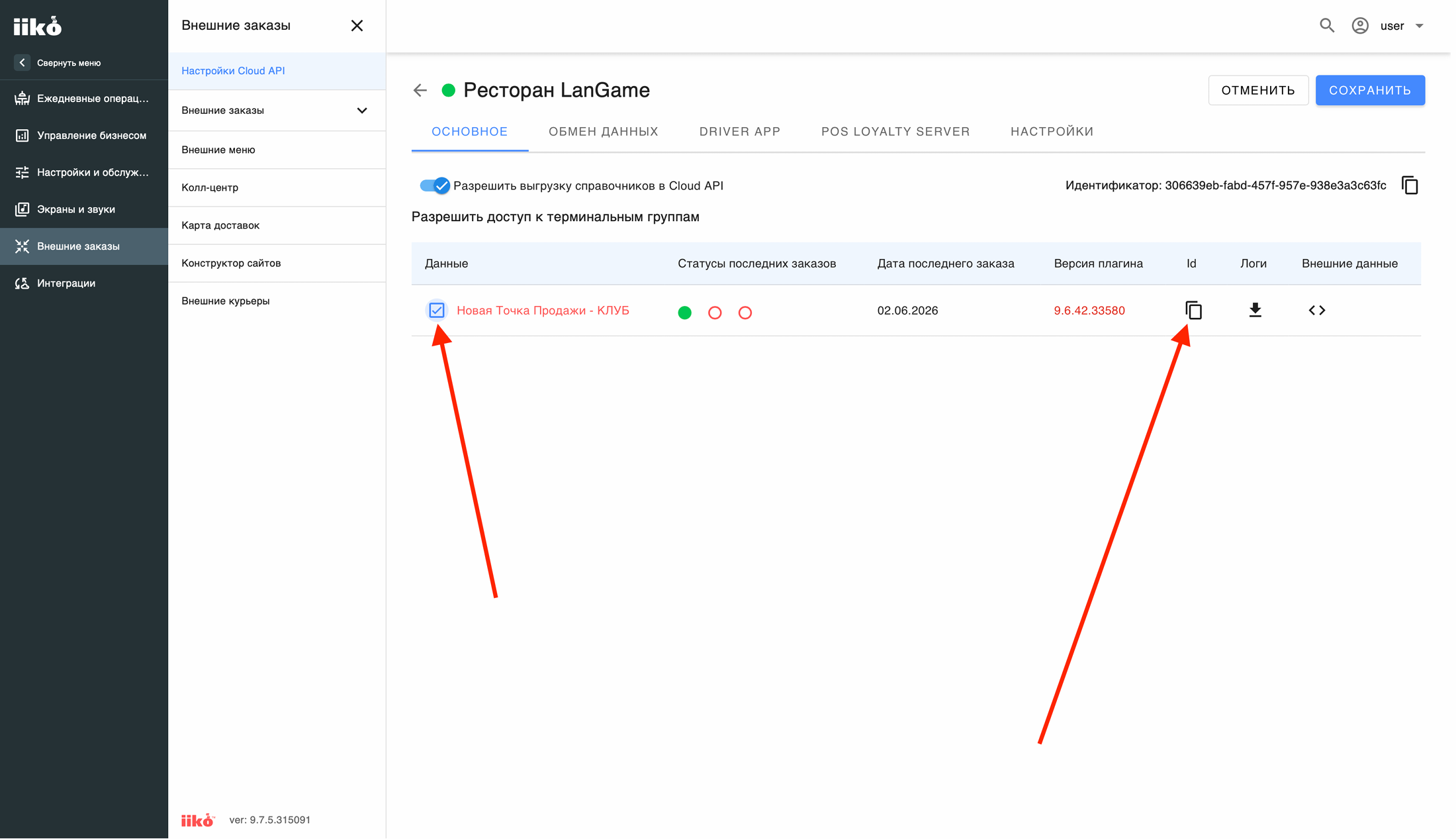Select Внешние заказы in left sidebar
1456x839 pixels.
[84, 246]
